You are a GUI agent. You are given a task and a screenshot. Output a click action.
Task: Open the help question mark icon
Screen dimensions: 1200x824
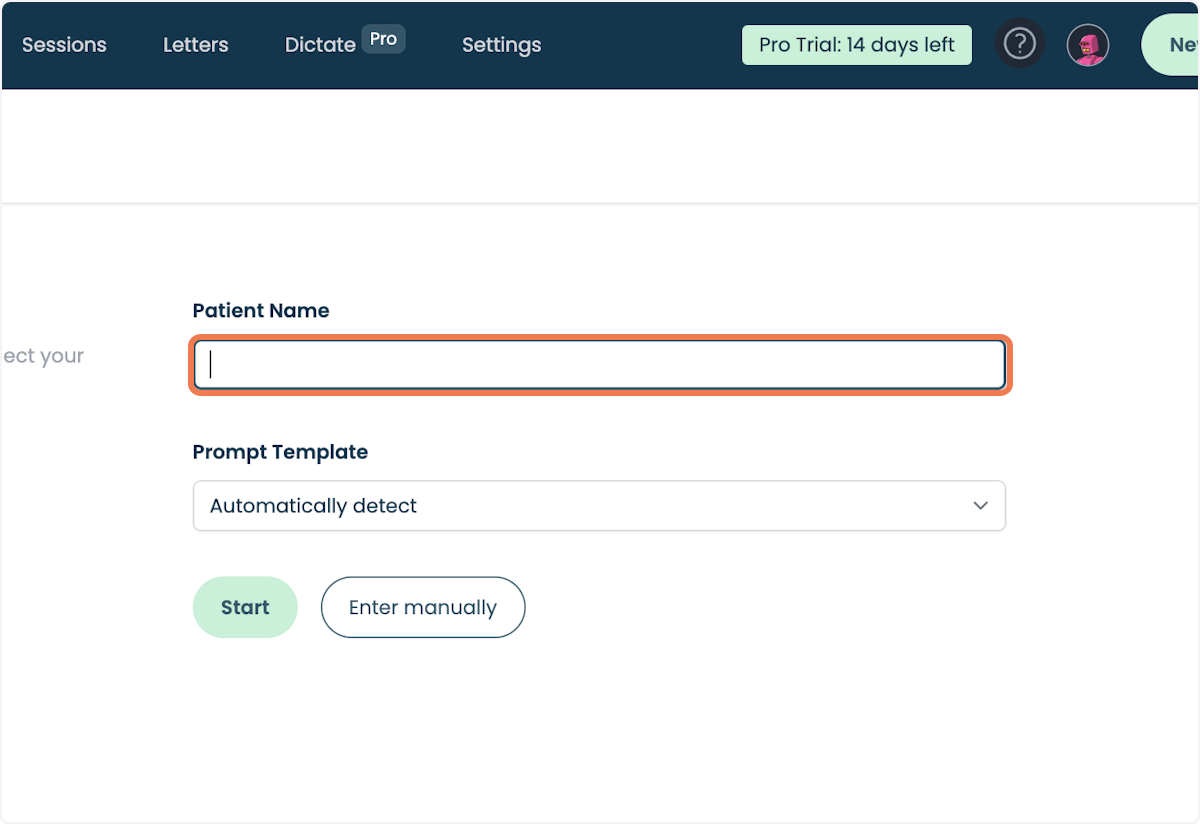pos(1020,45)
